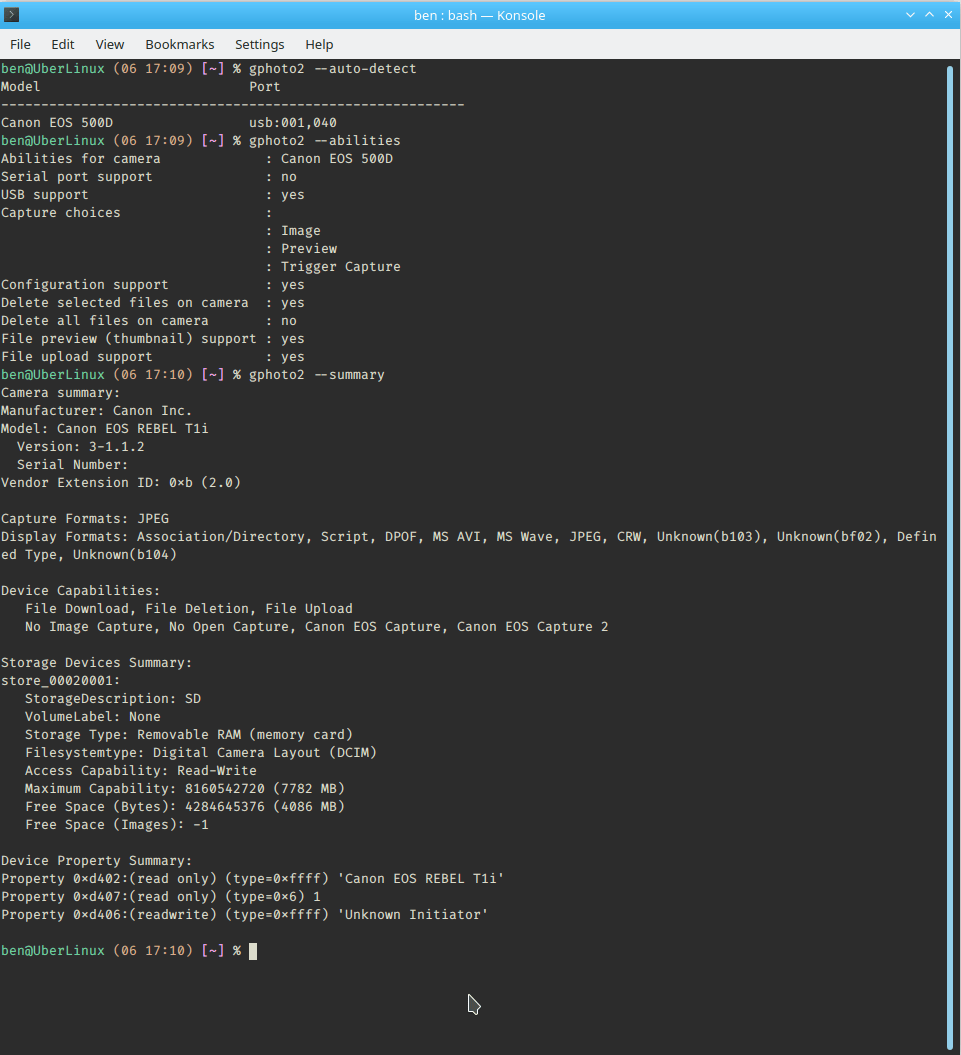Viewport: 961px width, 1055px height.
Task: Click the 'store_00020001:' storage line
Action: point(61,681)
